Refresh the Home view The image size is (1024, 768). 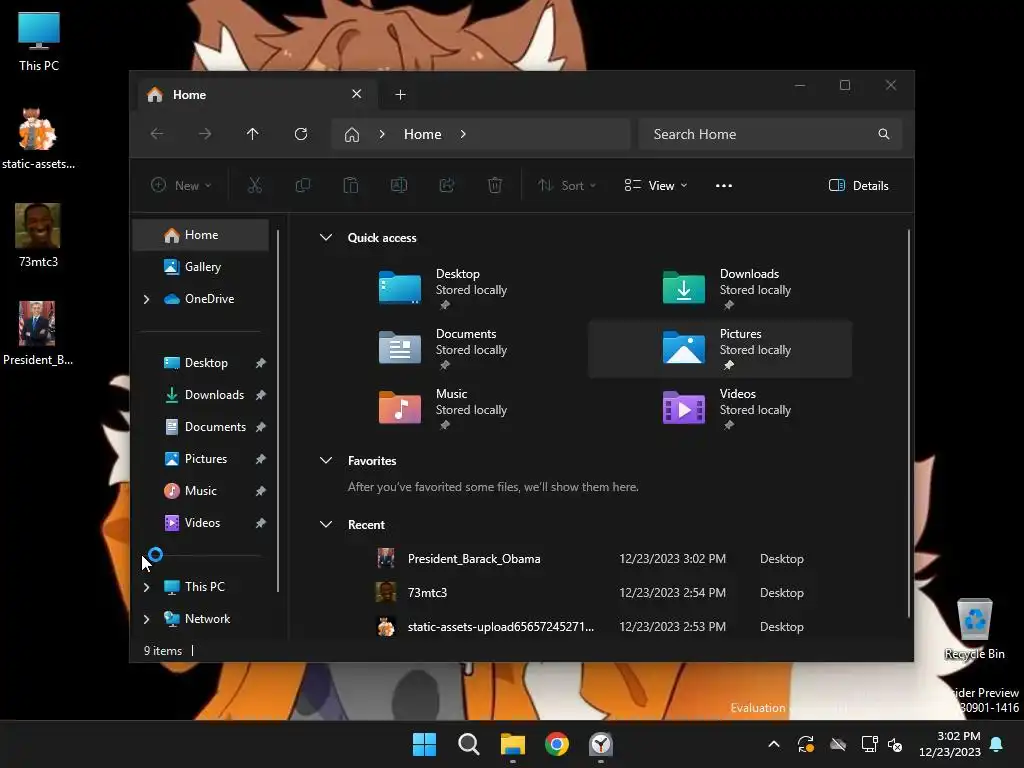point(301,134)
